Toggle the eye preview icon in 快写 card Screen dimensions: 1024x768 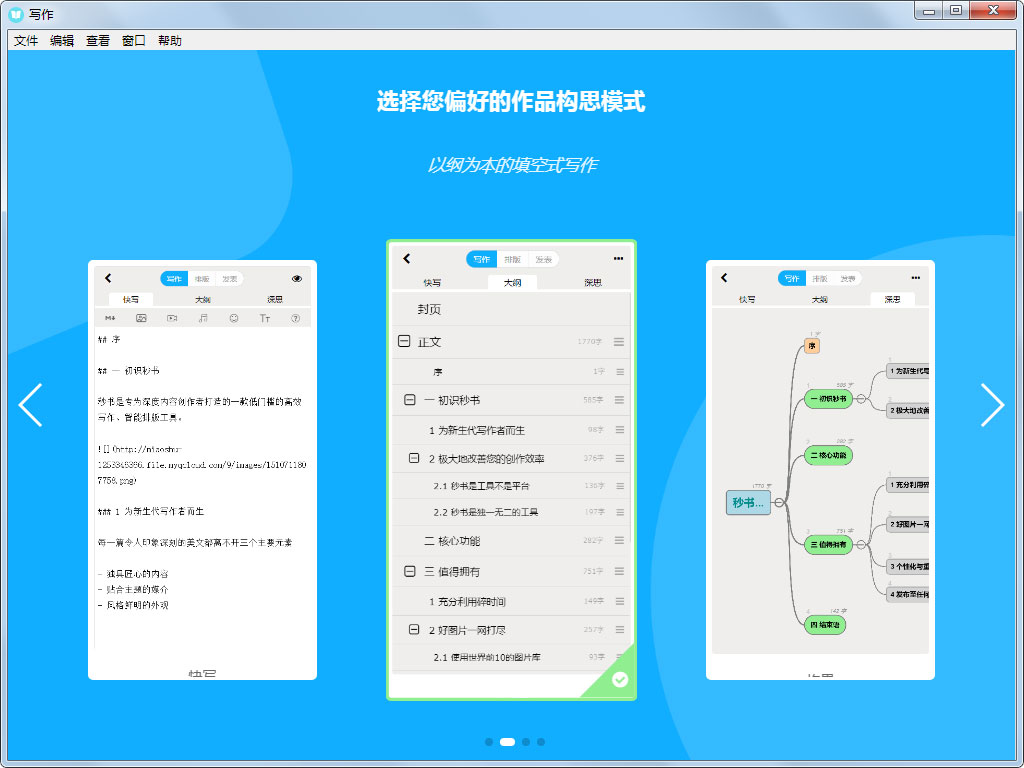[x=296, y=278]
